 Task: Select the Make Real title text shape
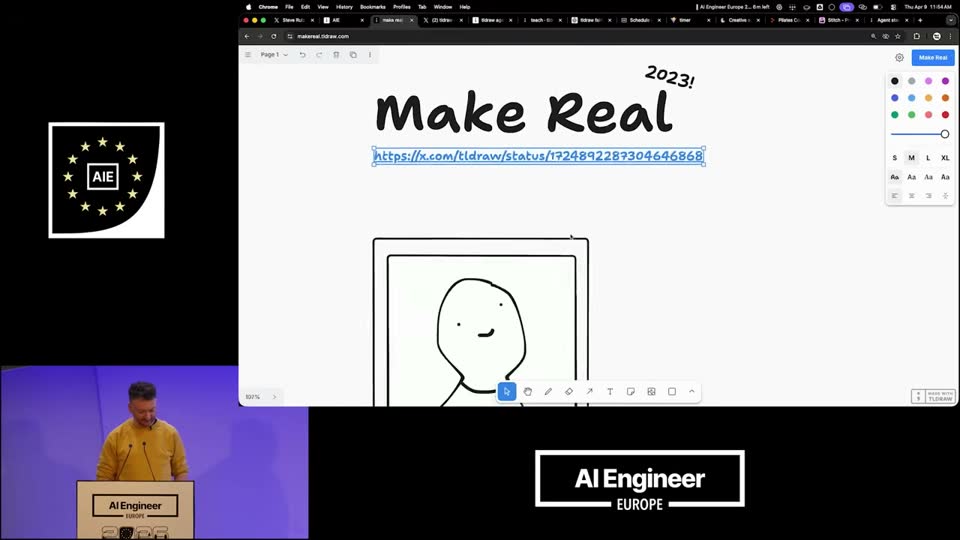(x=524, y=112)
